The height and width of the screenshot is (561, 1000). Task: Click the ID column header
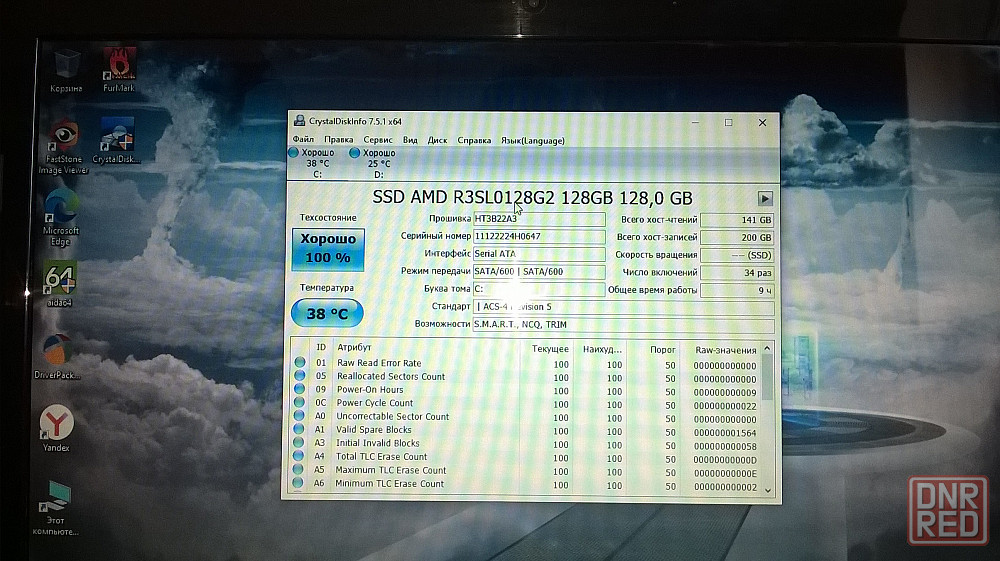click(321, 347)
